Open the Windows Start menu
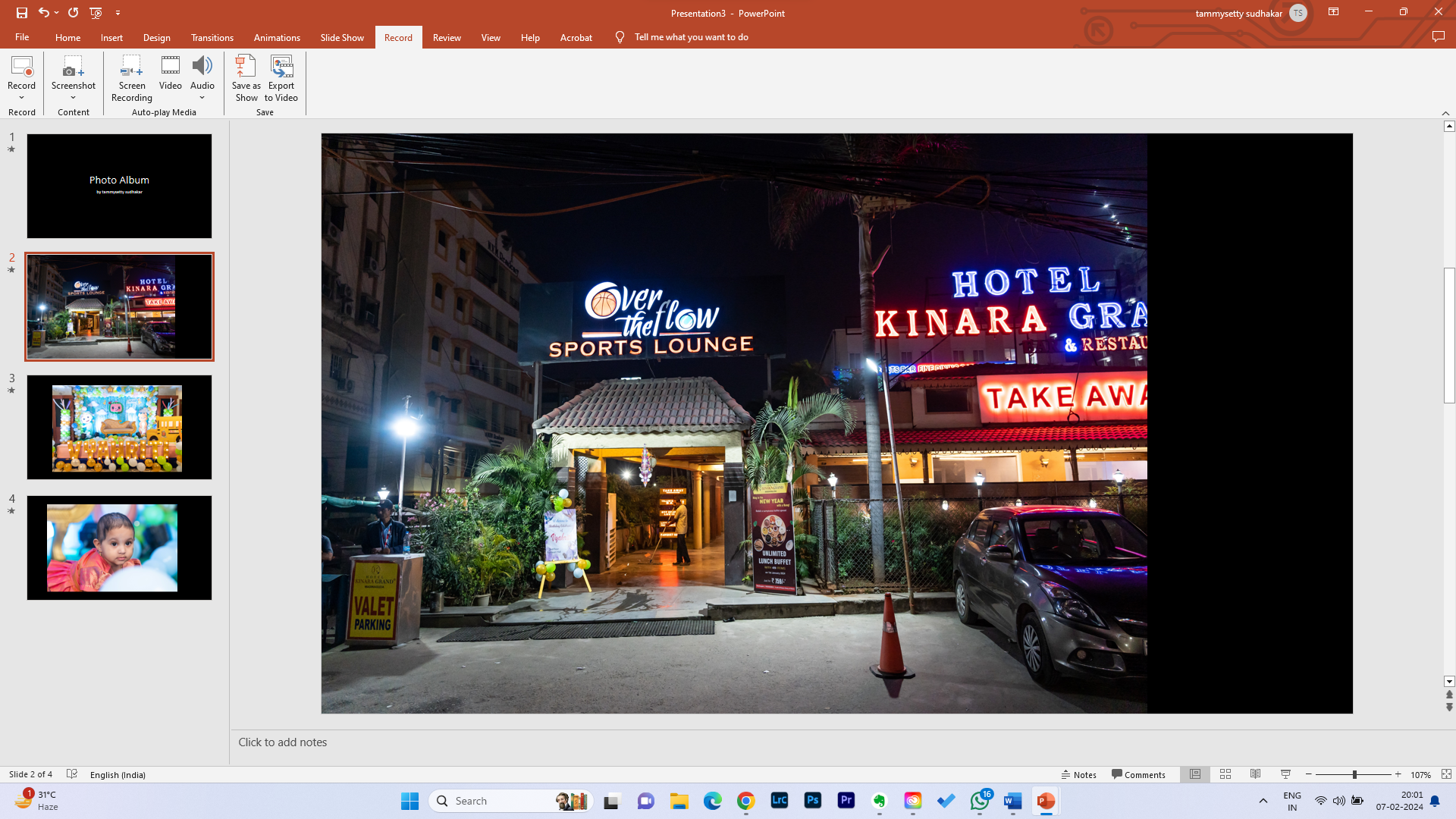This screenshot has height=819, width=1456. [409, 801]
